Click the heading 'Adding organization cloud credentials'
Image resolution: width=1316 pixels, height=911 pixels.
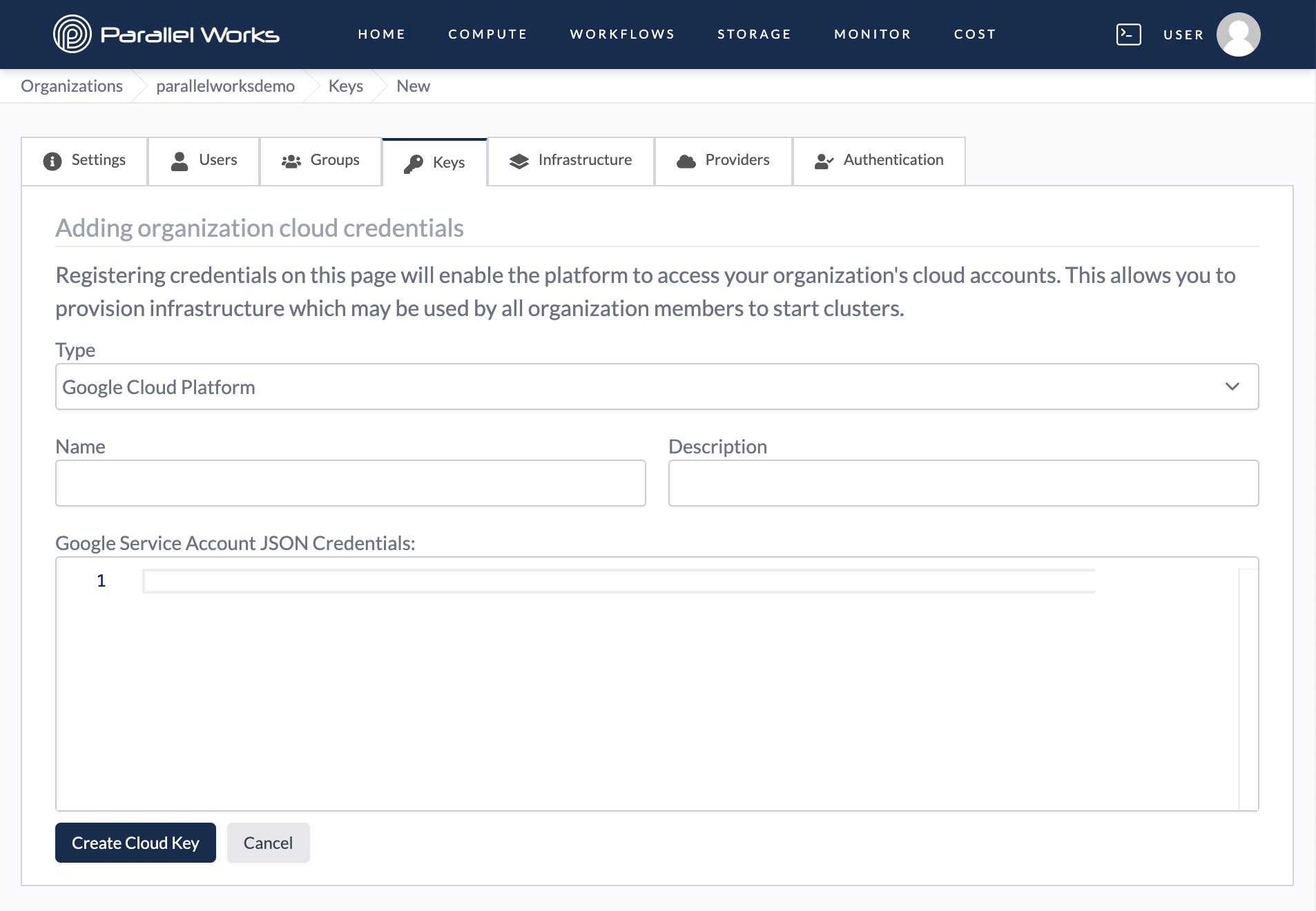[x=260, y=228]
